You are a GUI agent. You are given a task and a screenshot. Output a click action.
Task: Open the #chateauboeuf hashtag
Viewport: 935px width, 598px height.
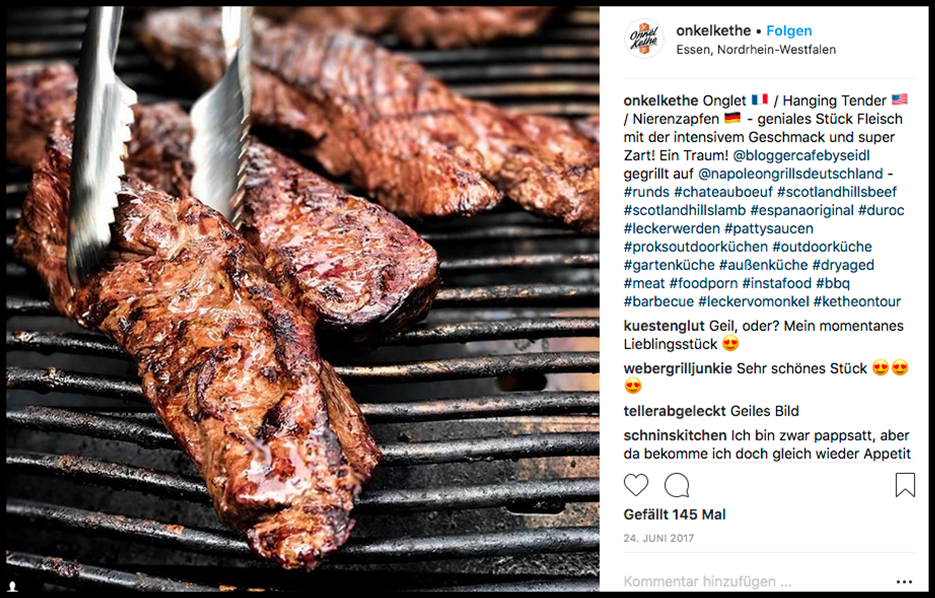[723, 192]
